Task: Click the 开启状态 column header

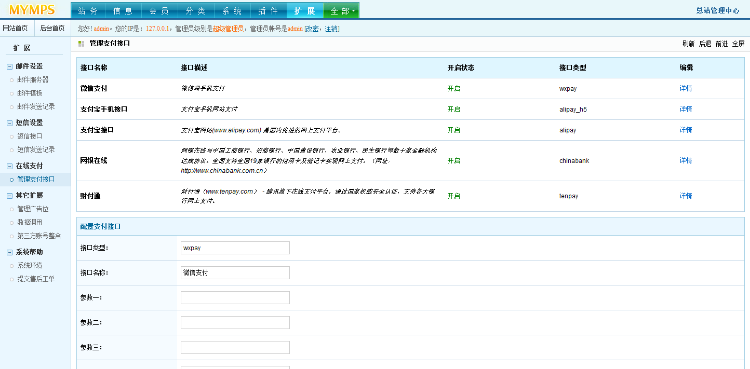Action: (x=461, y=68)
